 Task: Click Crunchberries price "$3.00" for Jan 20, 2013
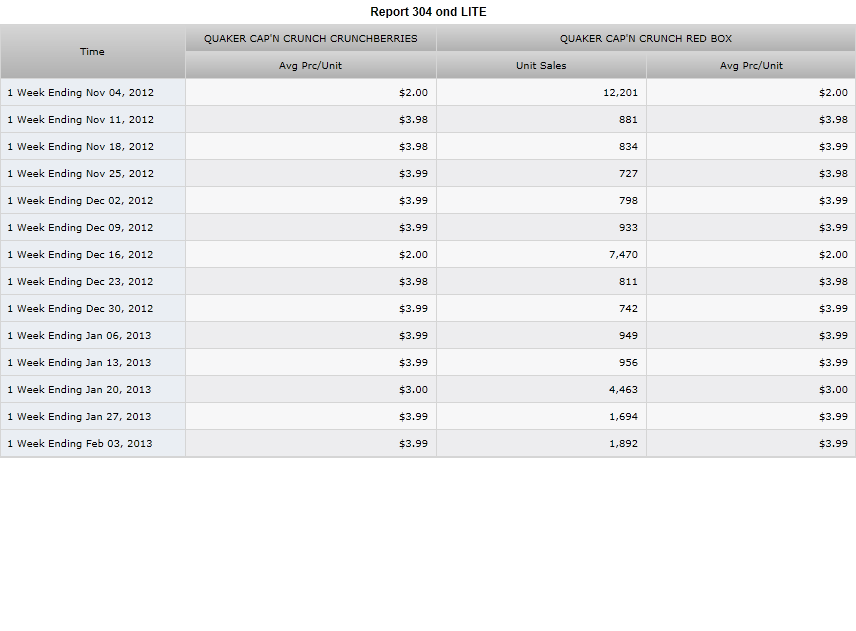tap(413, 390)
